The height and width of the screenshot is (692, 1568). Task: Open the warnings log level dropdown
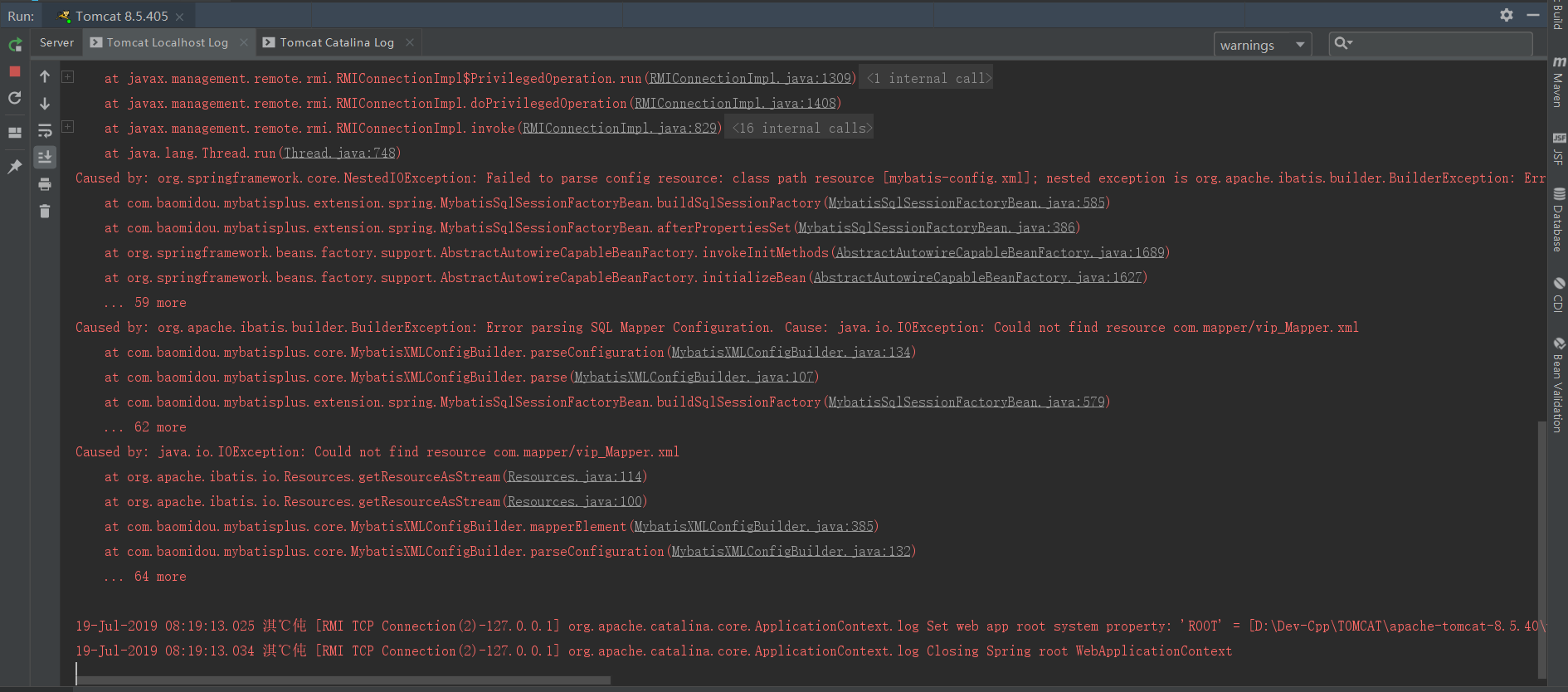(x=1263, y=45)
